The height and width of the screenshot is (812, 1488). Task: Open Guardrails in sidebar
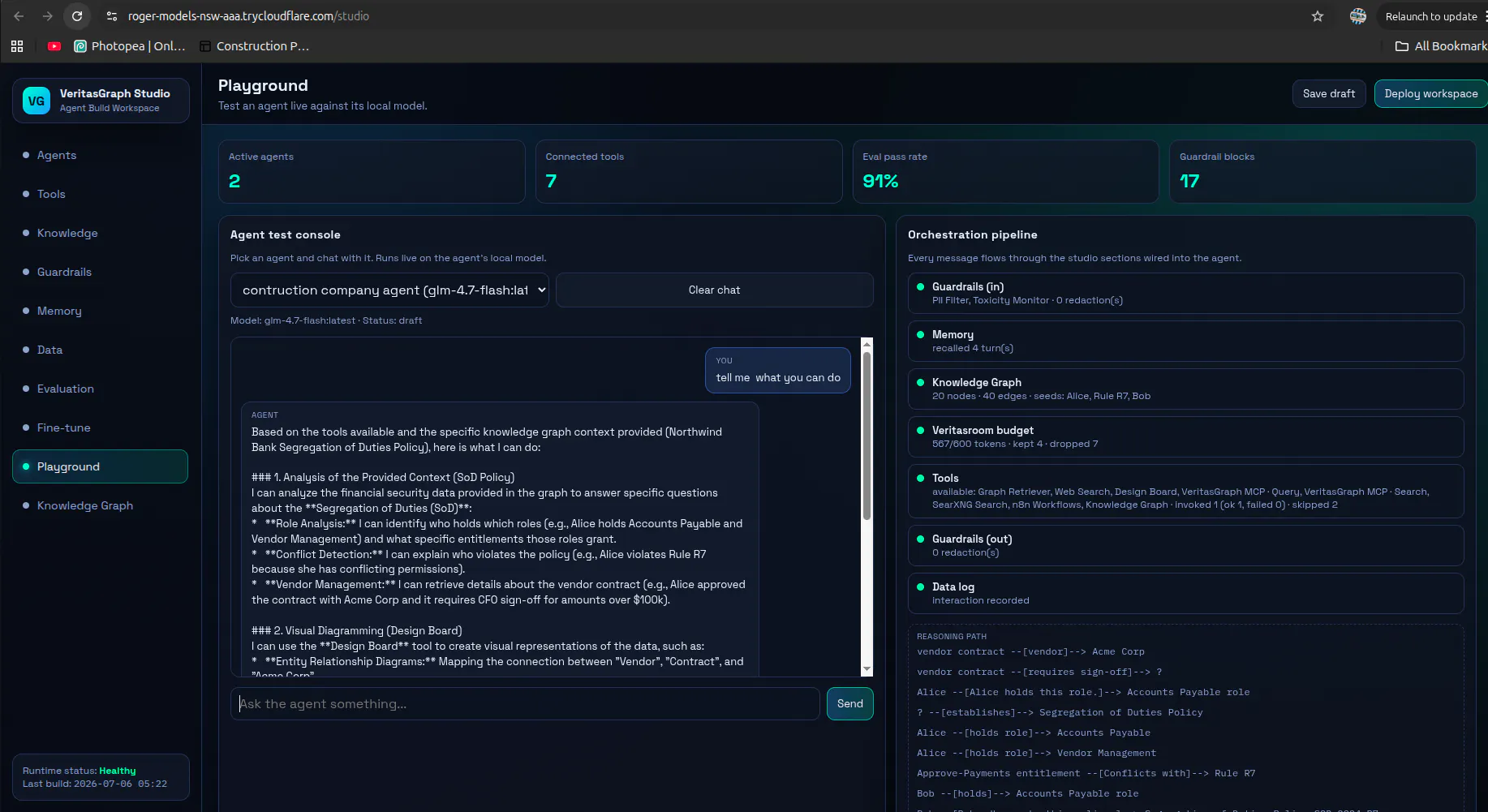point(100,272)
